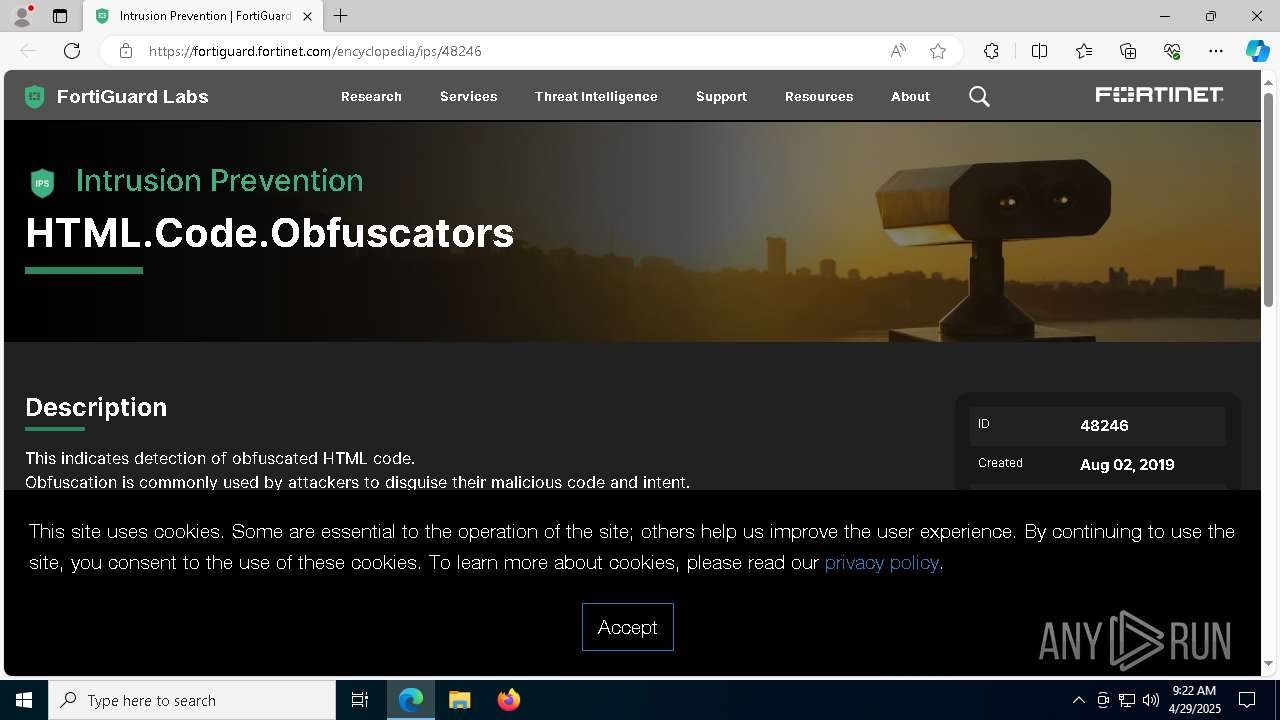Viewport: 1280px width, 720px height.
Task: Click the HTML.Code.Obfuscators title
Action: (270, 233)
